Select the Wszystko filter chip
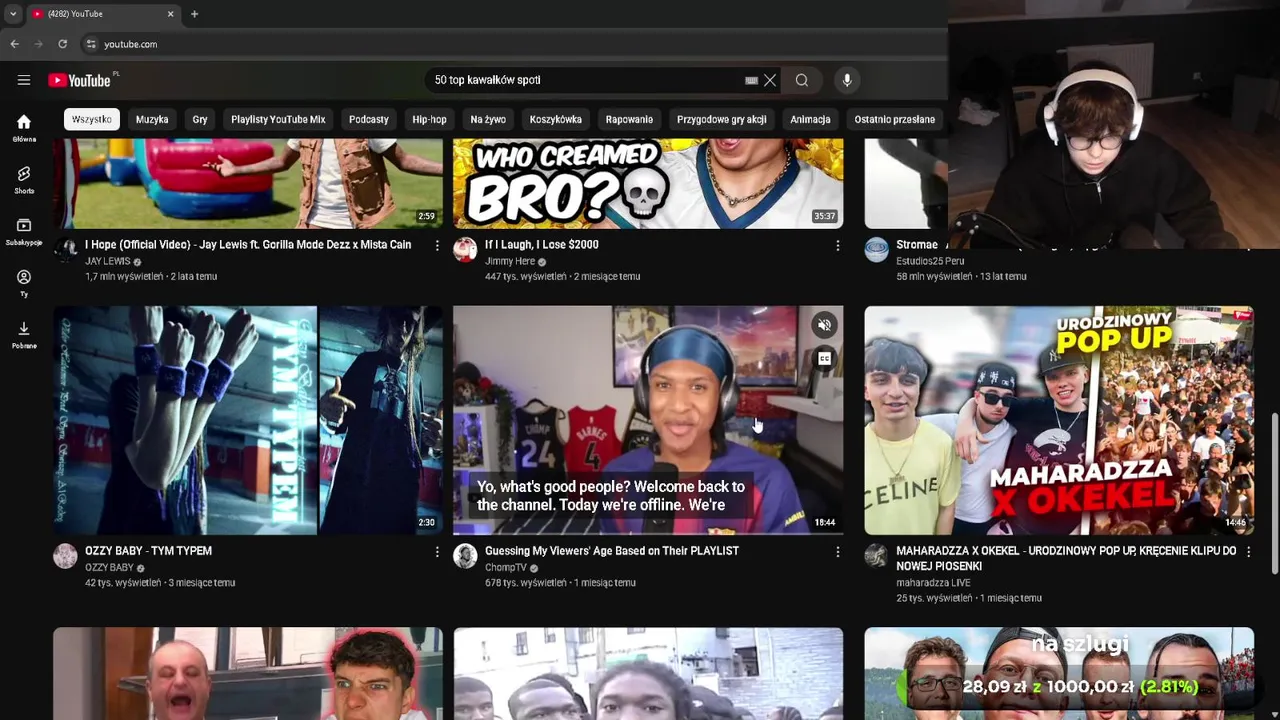This screenshot has width=1280, height=720. [92, 119]
